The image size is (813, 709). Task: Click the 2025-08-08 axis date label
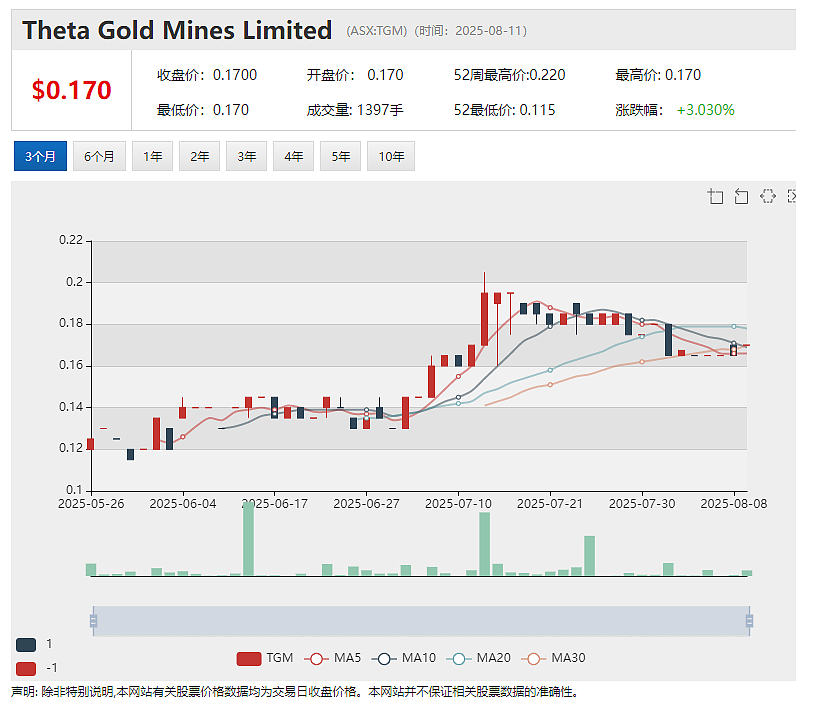point(734,504)
